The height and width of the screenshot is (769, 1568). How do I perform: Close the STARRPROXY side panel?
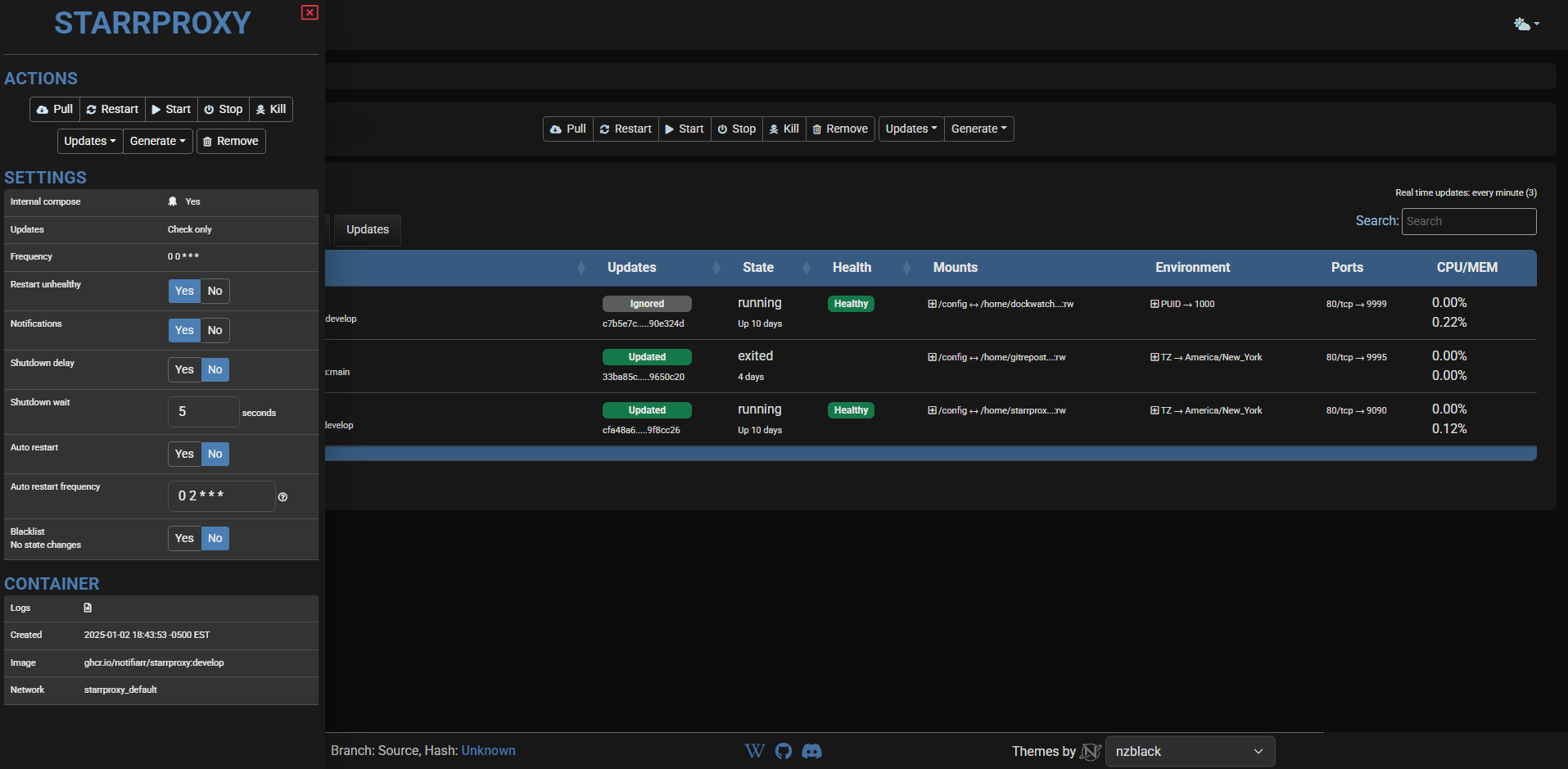310,12
